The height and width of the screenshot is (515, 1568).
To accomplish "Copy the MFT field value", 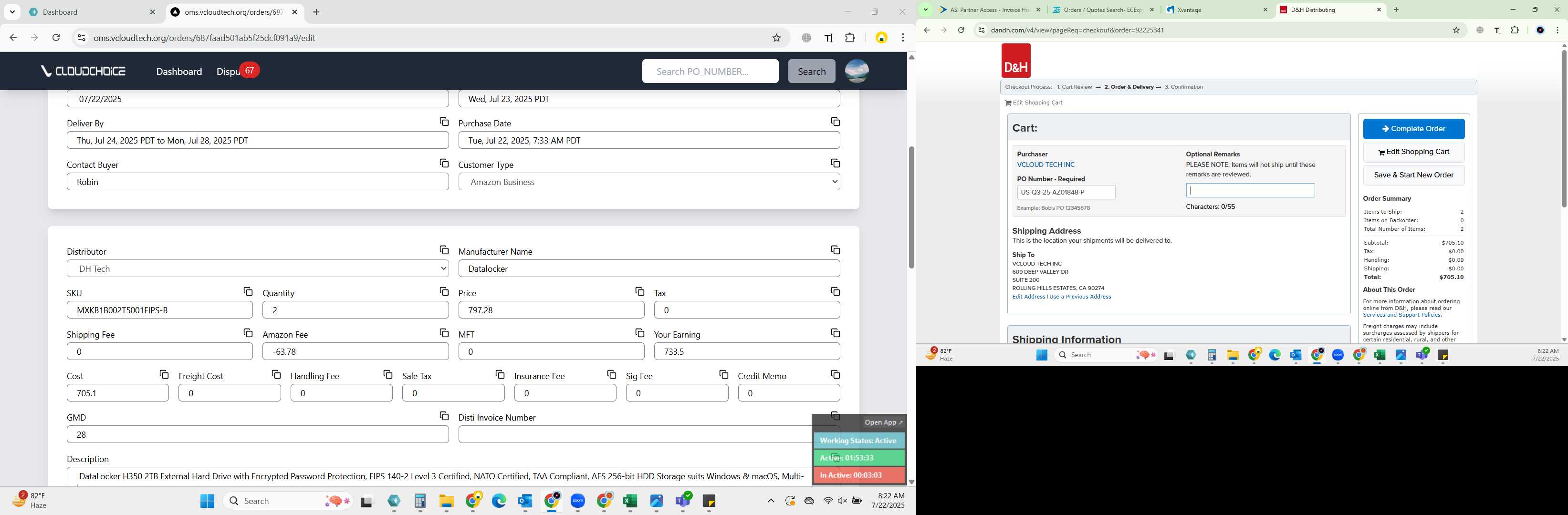I will coord(639,333).
